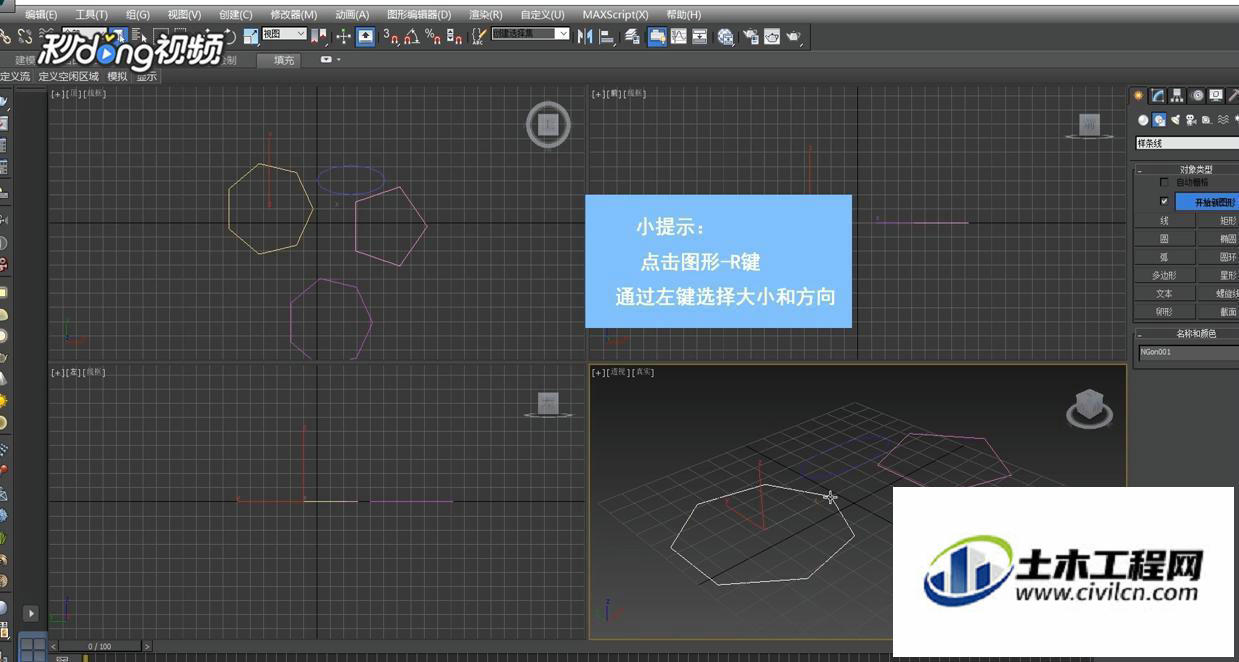1239x662 pixels.
Task: Toggle the spinner snap icon
Action: pos(455,37)
